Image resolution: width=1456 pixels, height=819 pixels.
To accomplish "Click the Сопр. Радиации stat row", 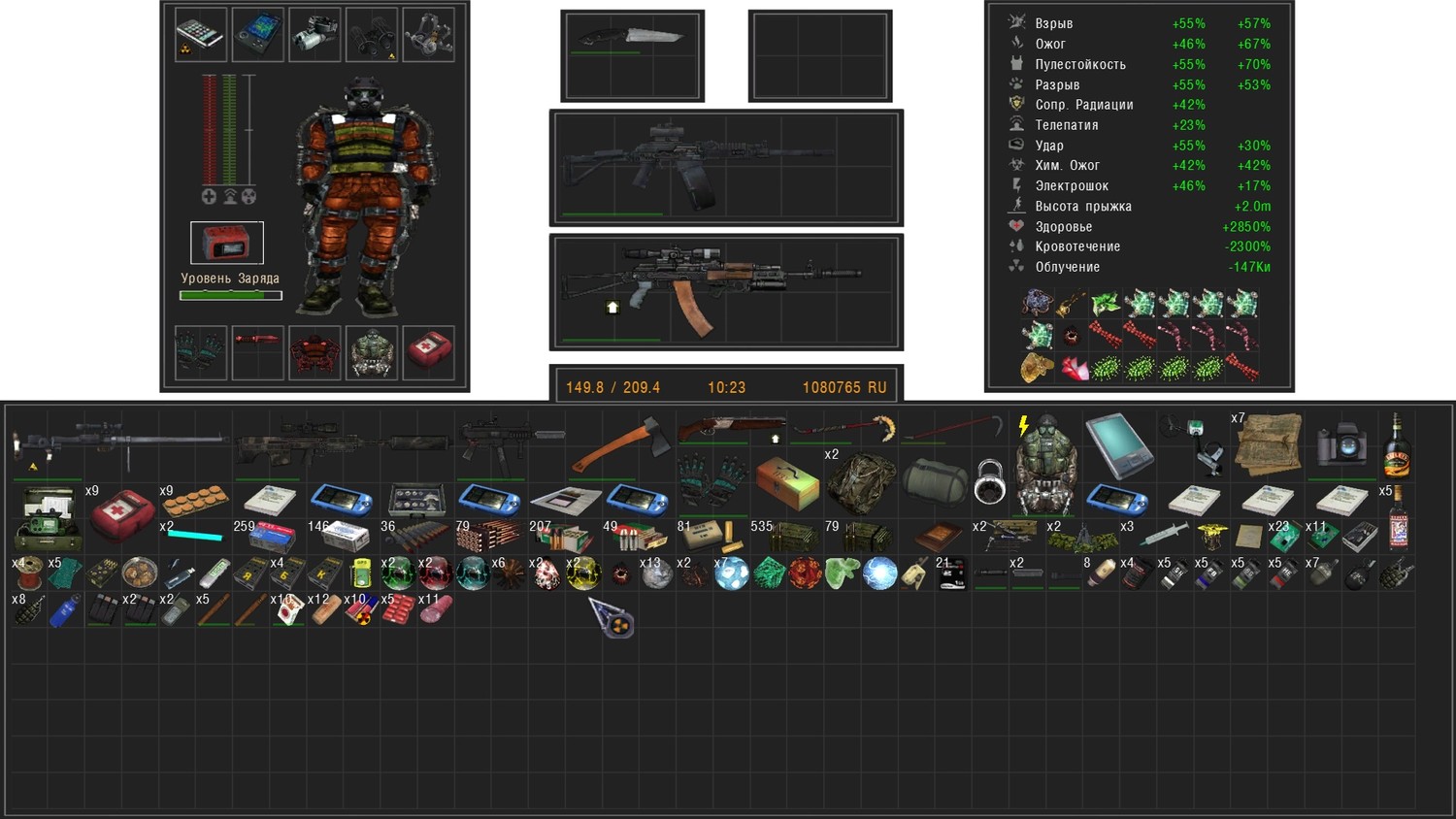I will click(x=1139, y=105).
